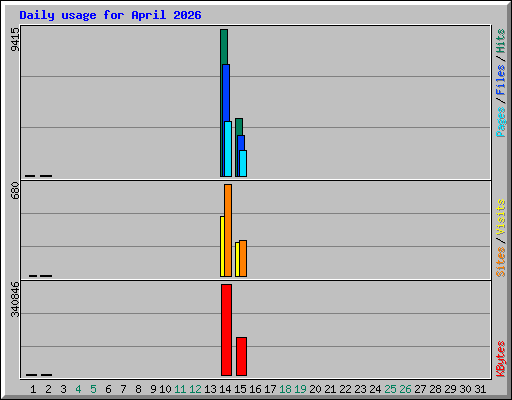
Task: Click the Hits legend label
Action: tap(500, 41)
